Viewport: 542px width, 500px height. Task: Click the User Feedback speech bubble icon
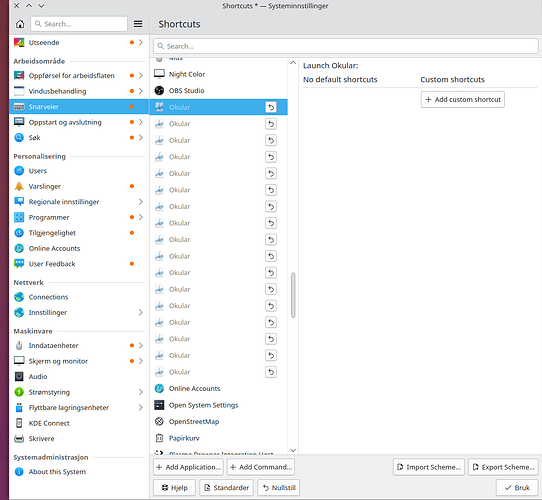point(19,264)
